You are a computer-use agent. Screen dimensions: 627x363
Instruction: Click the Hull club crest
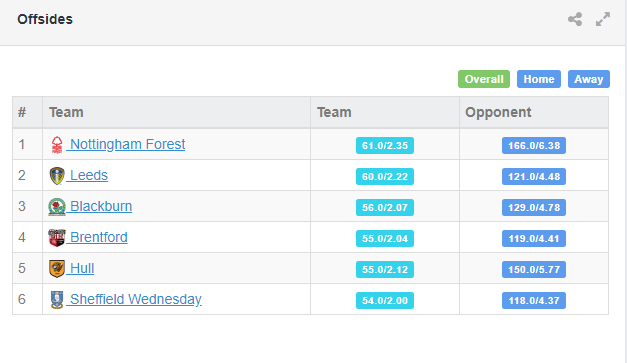(57, 269)
